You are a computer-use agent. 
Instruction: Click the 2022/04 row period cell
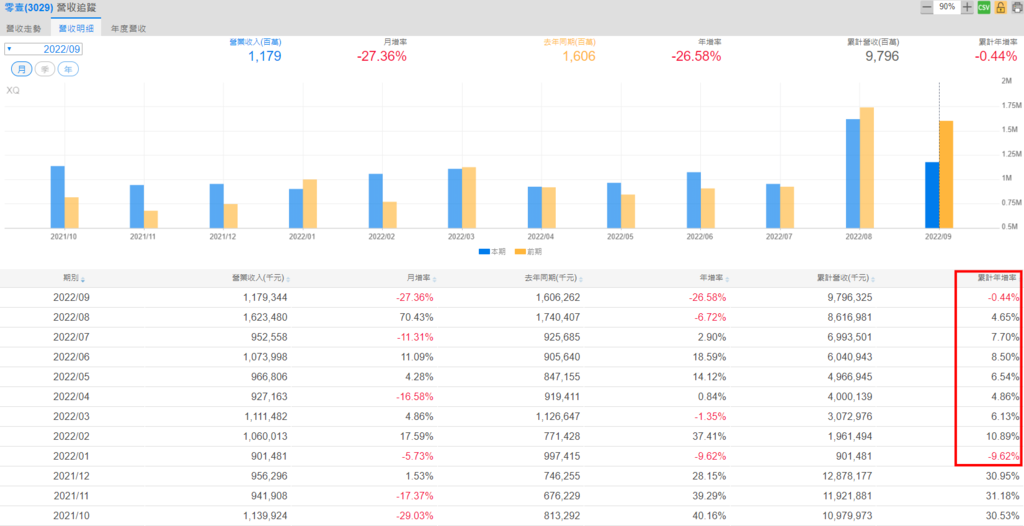(x=71, y=397)
